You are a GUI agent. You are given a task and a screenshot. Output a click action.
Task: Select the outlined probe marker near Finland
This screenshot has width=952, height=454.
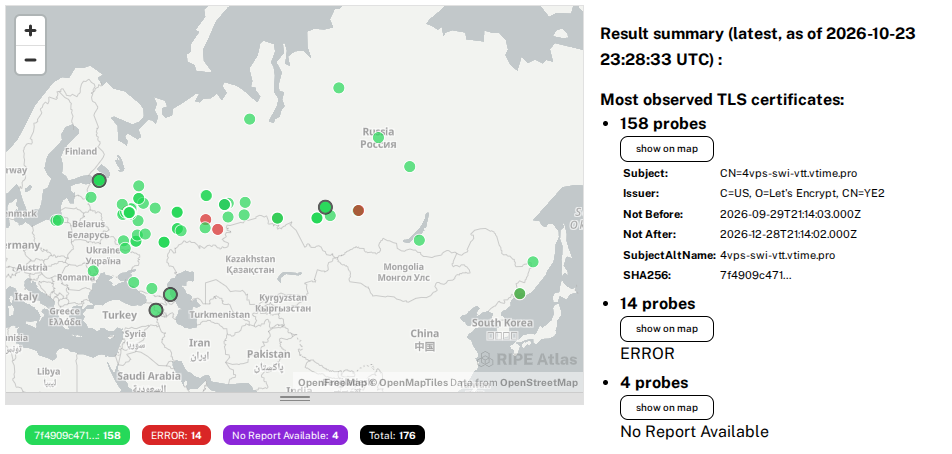99,180
